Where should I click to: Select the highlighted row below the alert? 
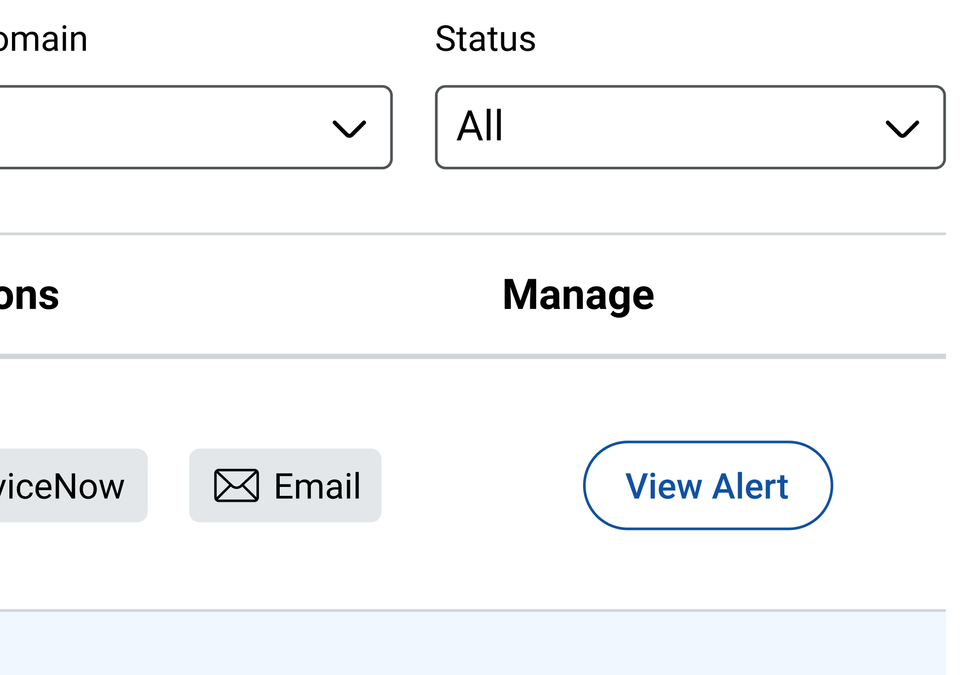pyautogui.click(x=480, y=645)
